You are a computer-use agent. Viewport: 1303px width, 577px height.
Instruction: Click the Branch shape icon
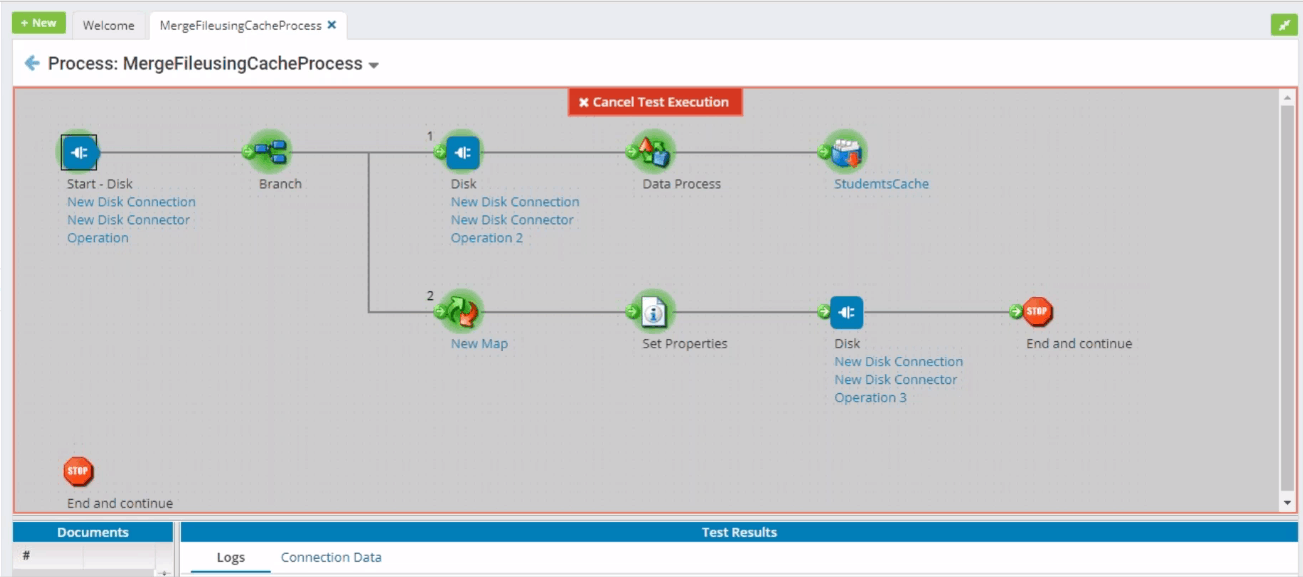[x=271, y=153]
